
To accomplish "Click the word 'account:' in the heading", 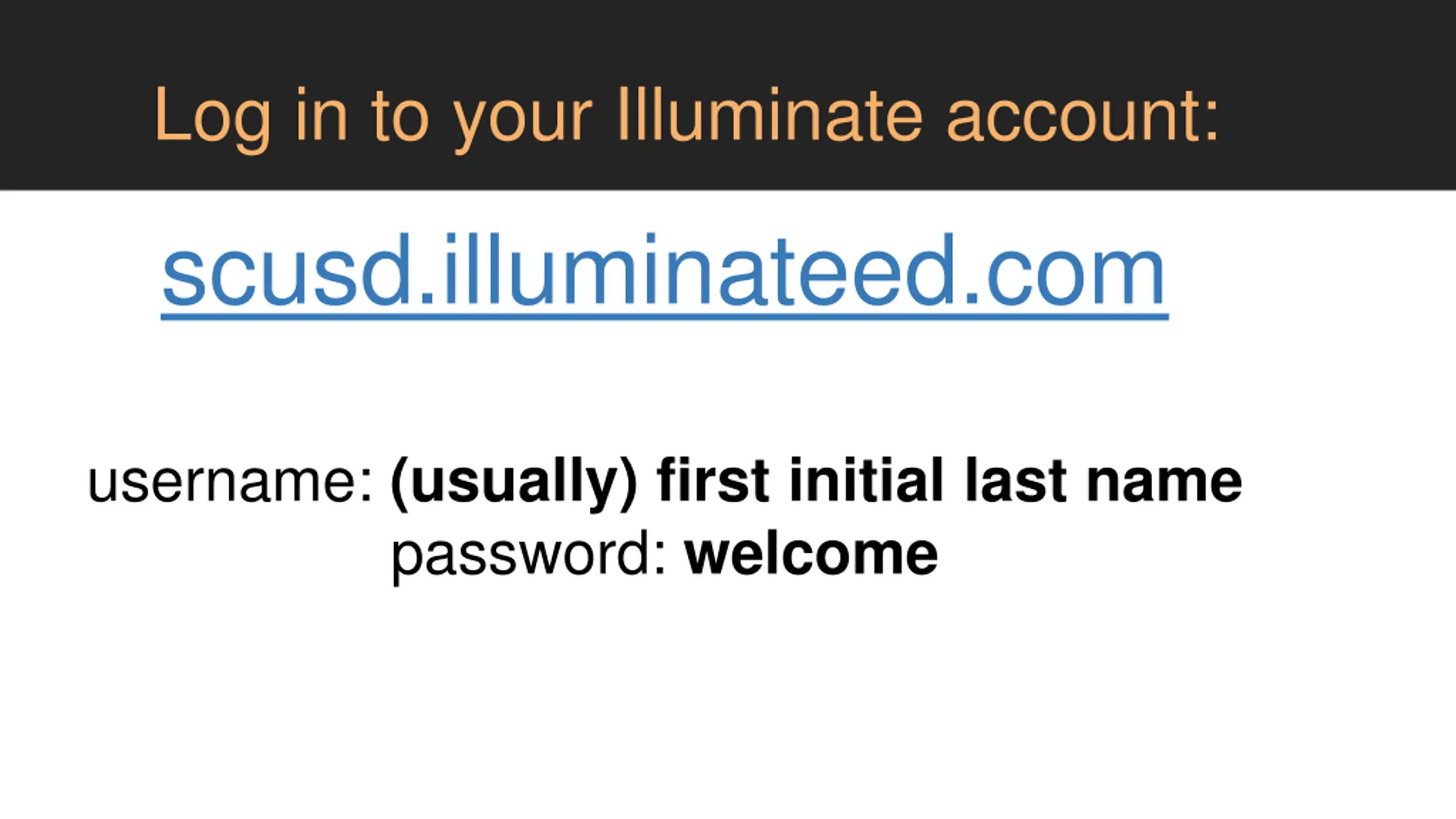I will (x=1083, y=117).
